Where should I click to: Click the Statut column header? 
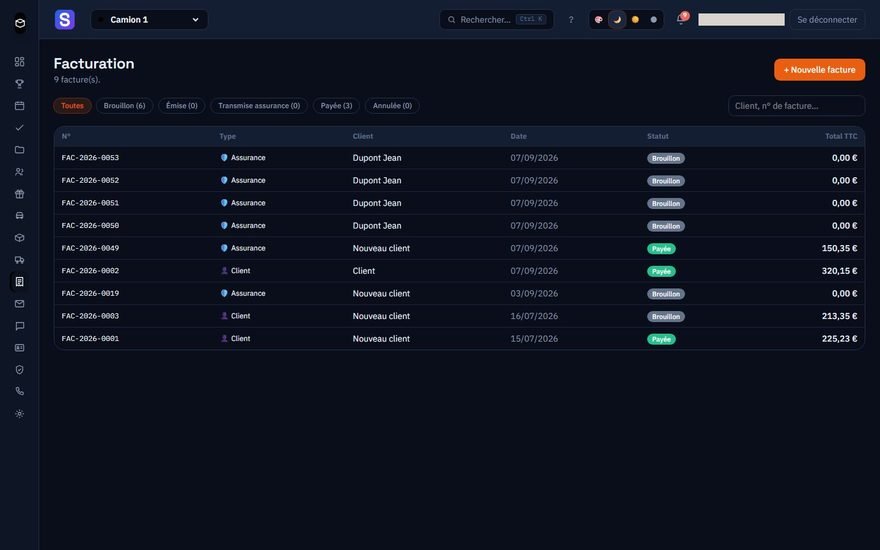click(658, 136)
